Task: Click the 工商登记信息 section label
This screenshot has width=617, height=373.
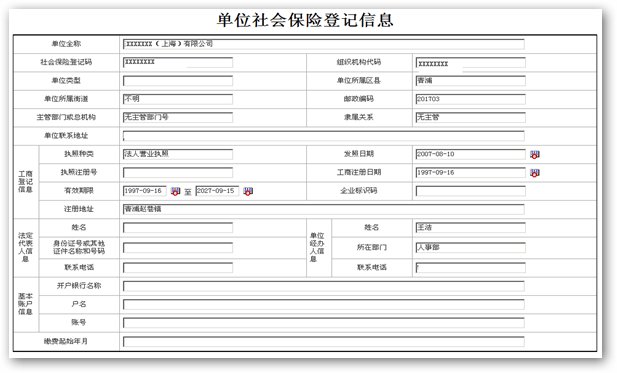Action: (25, 182)
